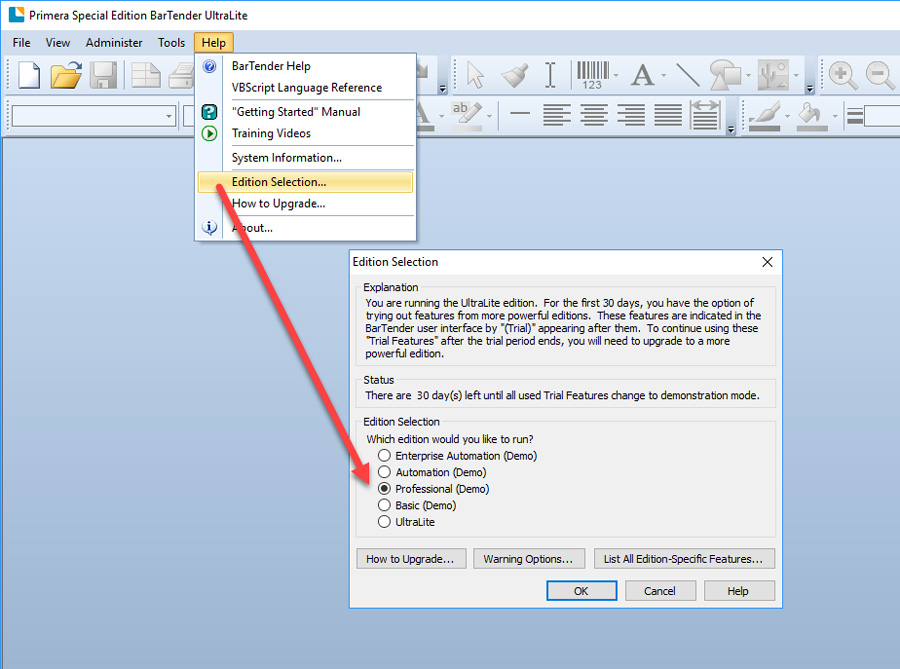
Task: Open the View menu
Action: (x=57, y=43)
